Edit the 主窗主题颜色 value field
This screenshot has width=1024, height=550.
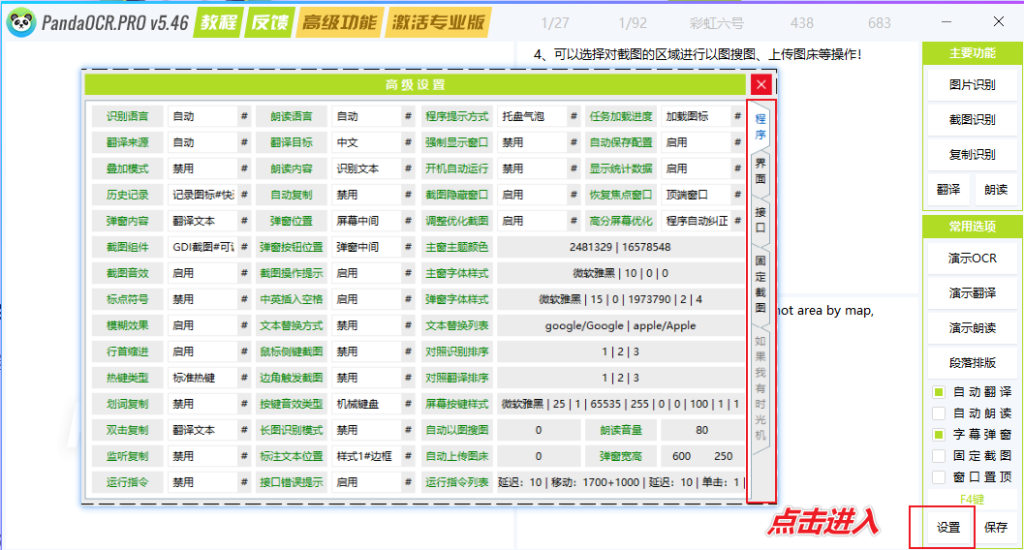(x=620, y=247)
